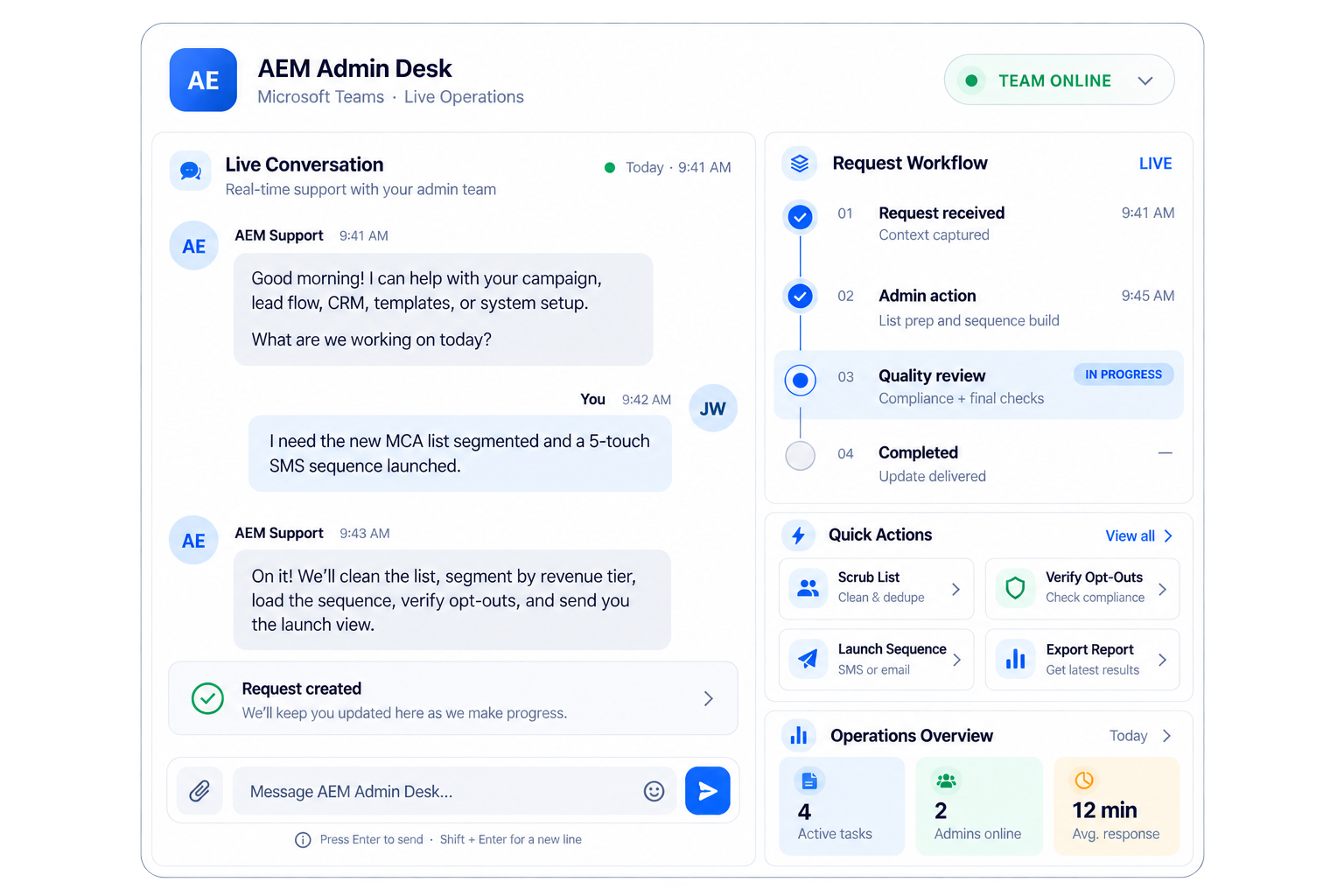Focus the Message AEM Admin Desk input field
This screenshot has width=1344, height=896.
coord(454,791)
